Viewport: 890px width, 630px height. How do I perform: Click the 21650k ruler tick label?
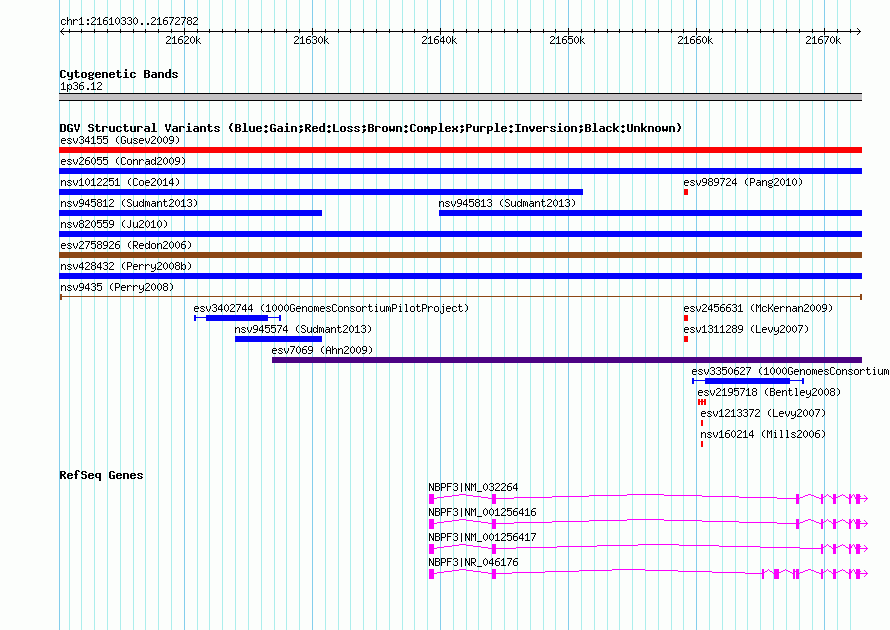pyautogui.click(x=567, y=40)
